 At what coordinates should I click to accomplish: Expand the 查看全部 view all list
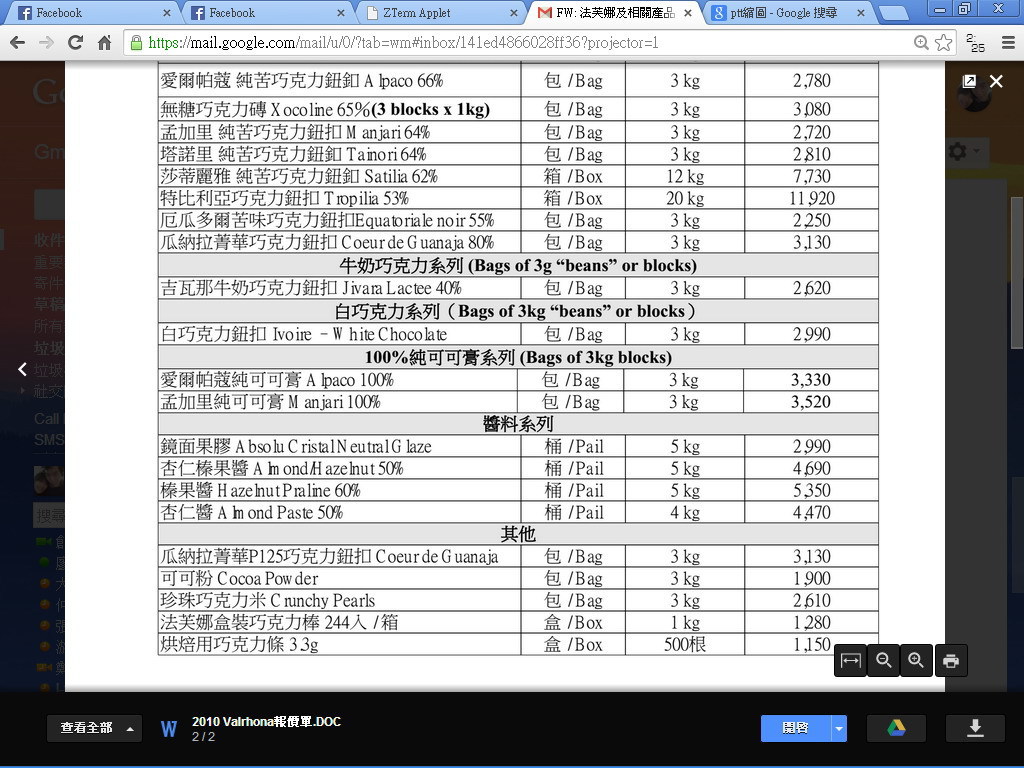(94, 728)
